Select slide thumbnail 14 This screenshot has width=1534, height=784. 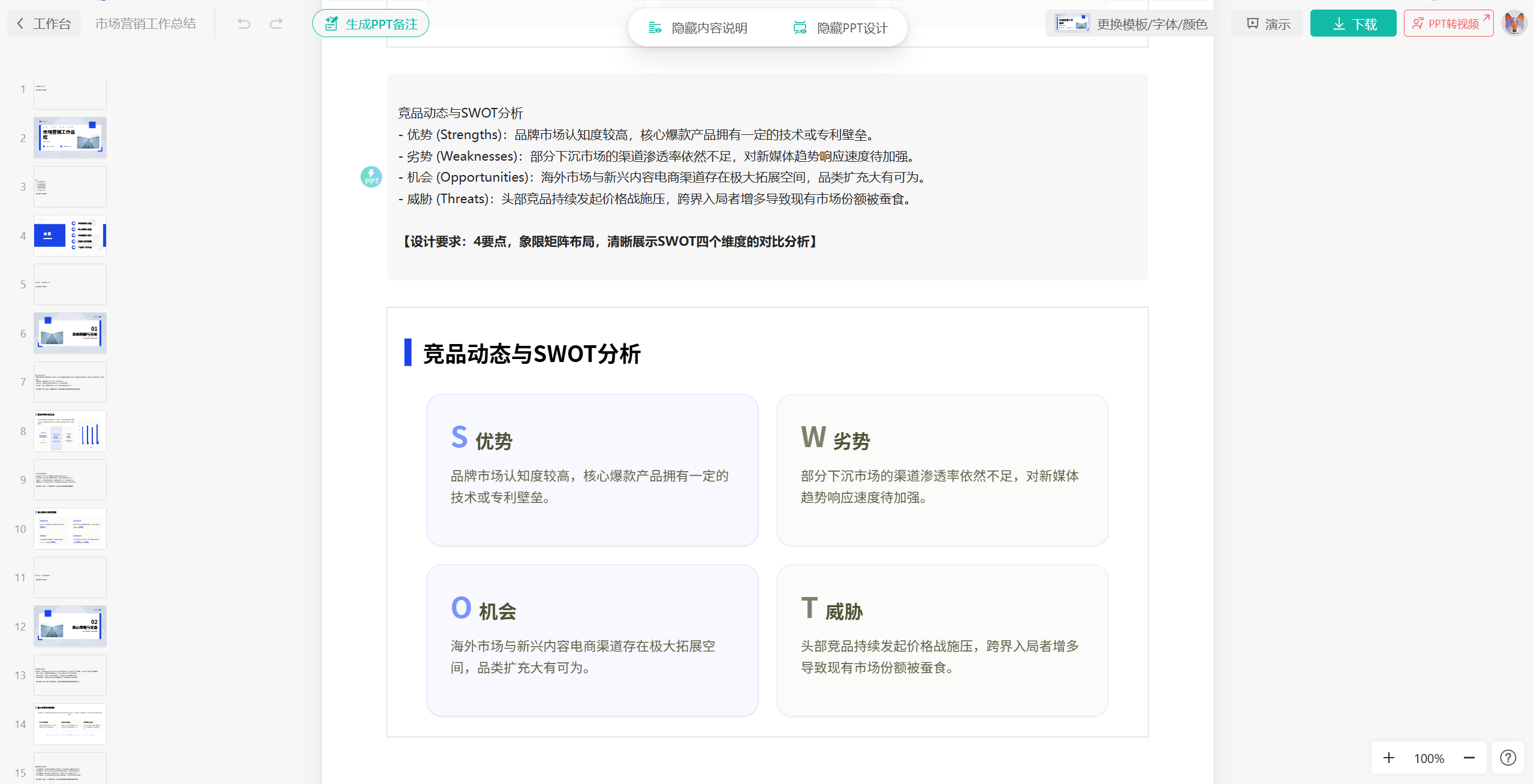(70, 724)
